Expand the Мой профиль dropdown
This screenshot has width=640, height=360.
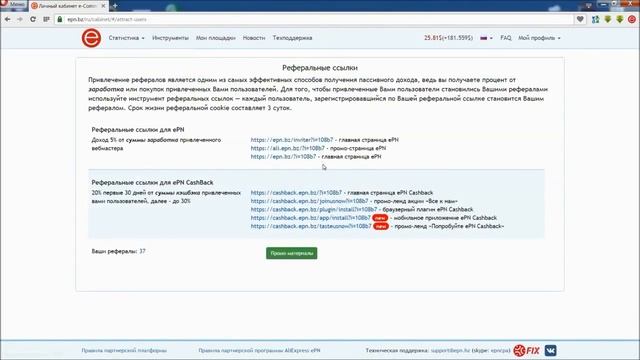pos(539,38)
